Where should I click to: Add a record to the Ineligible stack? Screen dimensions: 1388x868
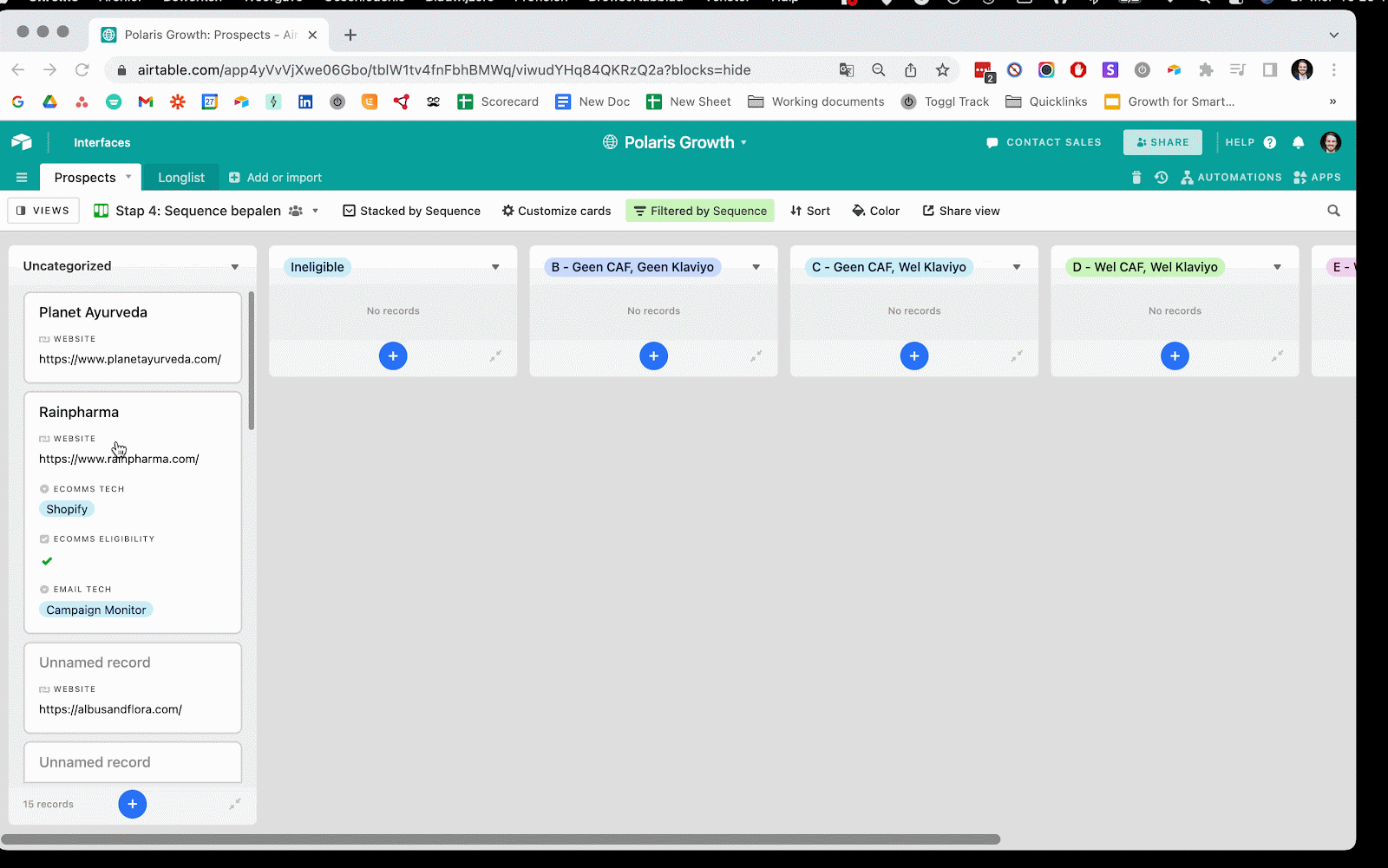[x=393, y=356]
